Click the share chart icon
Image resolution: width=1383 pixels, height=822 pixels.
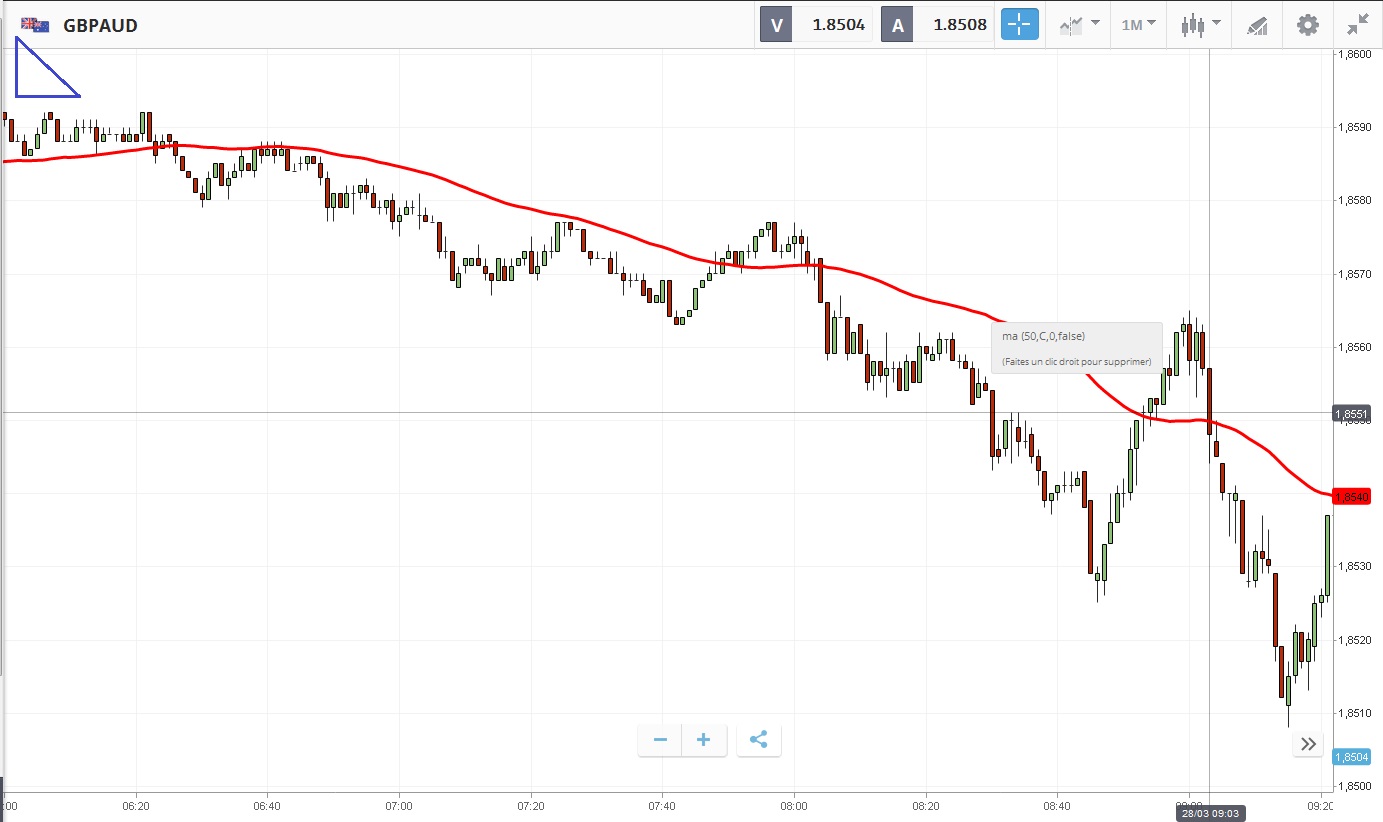tap(758, 740)
